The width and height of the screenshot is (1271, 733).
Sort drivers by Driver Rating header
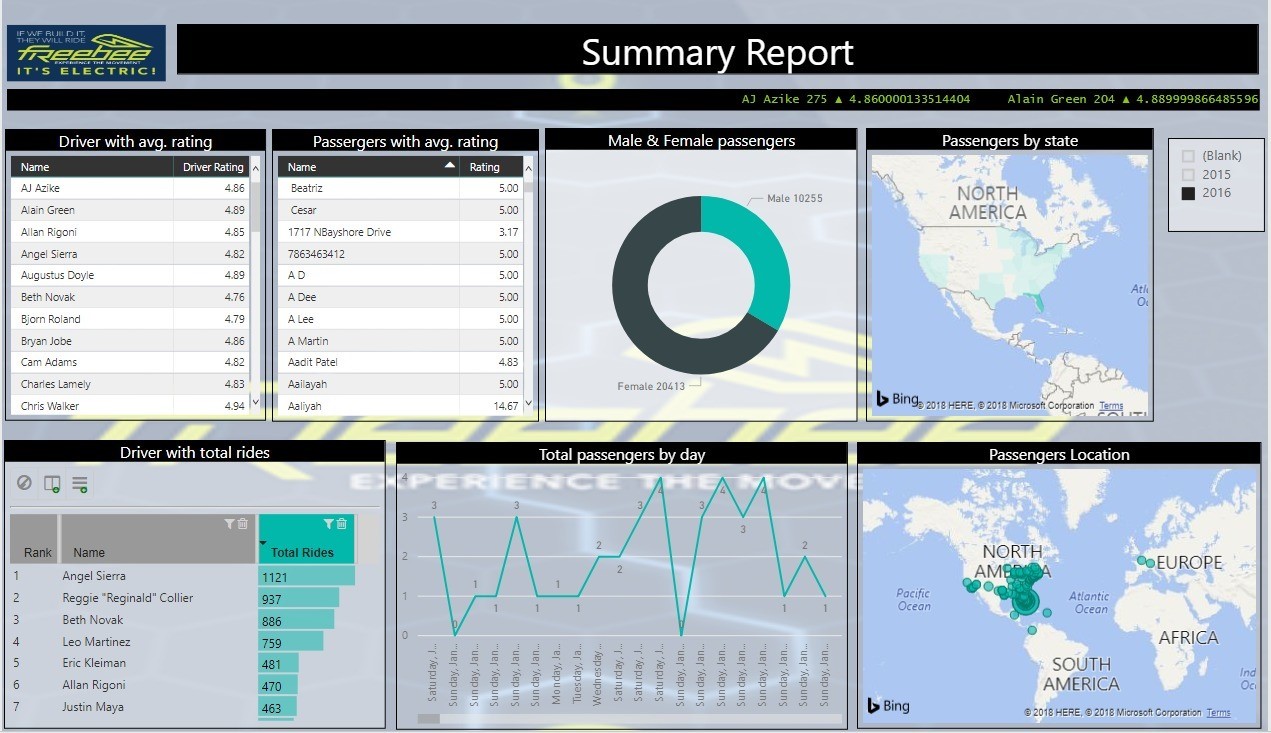coord(213,167)
